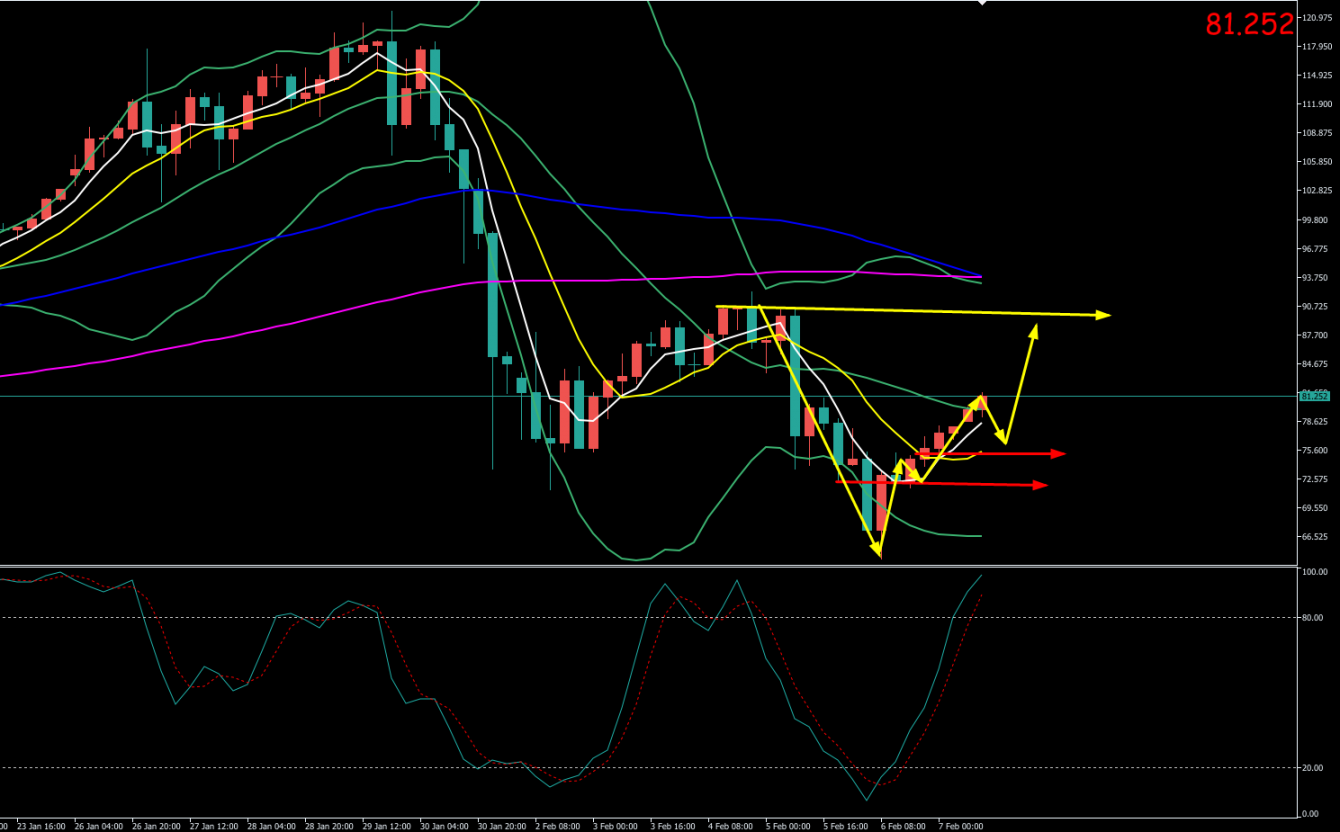1340x832 pixels.
Task: Click the lower red arrow's arrowhead
Action: tap(1041, 485)
